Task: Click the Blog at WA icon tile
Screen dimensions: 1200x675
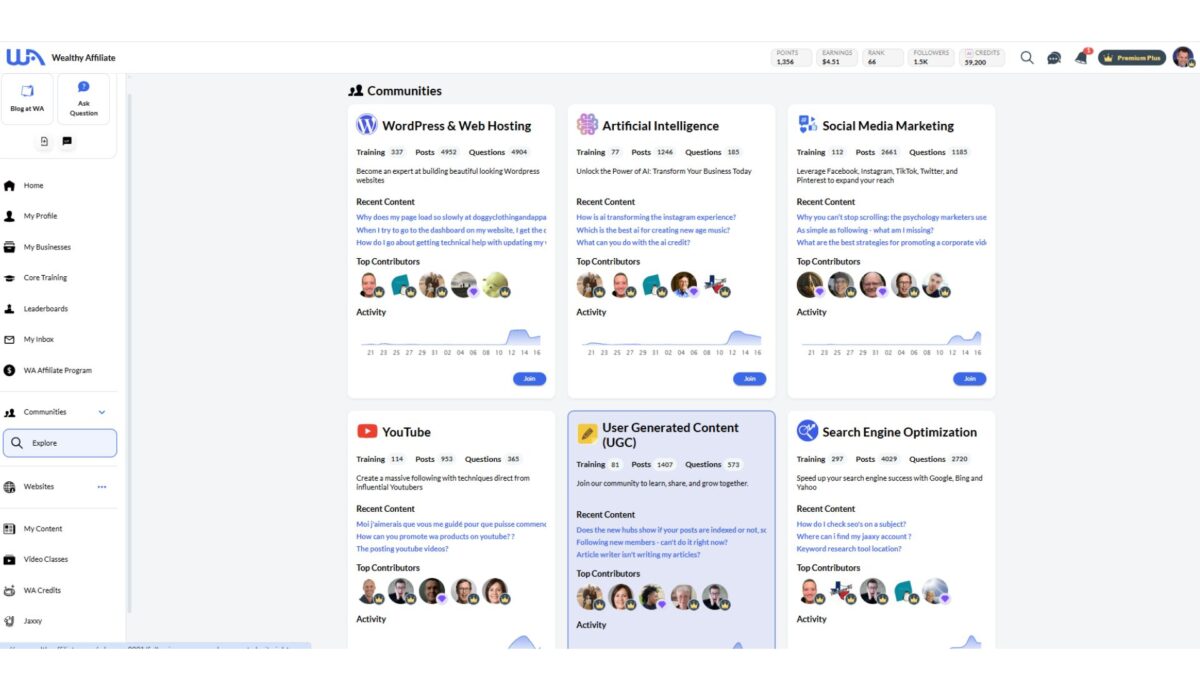Action: coord(27,98)
